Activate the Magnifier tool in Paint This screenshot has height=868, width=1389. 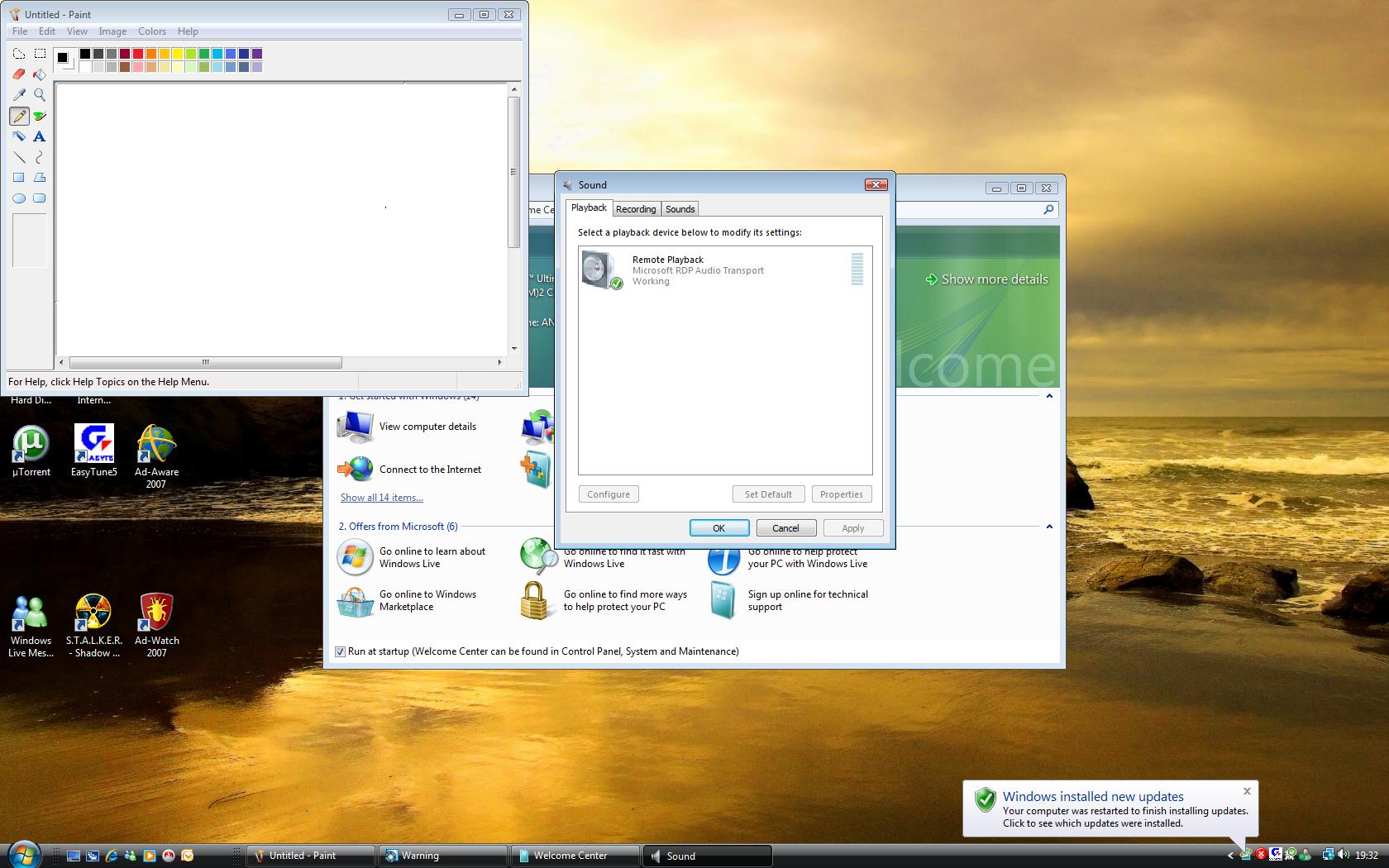click(39, 95)
